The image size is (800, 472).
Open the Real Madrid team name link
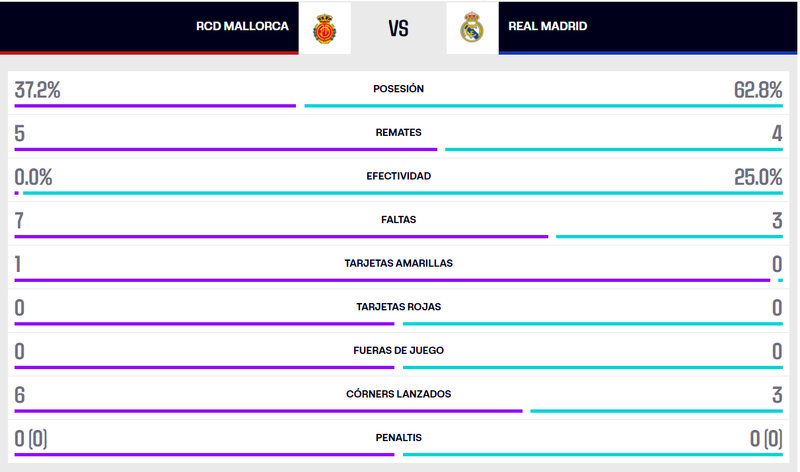548,27
